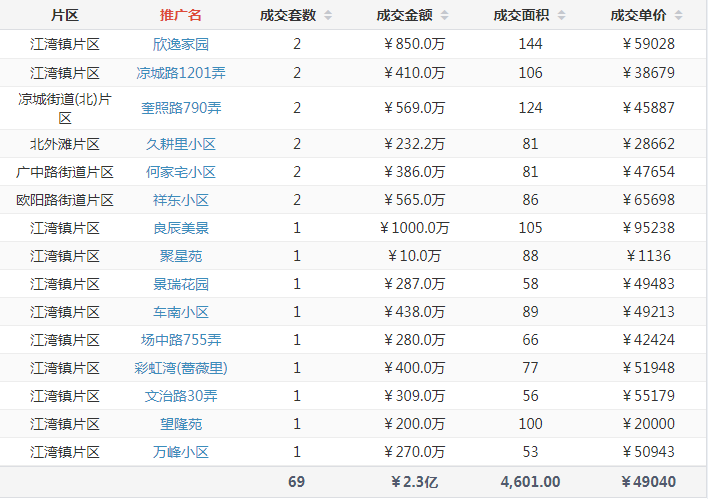This screenshot has height=499, width=708.
Task: Select the unit price ¥28662
Action: 648,144
